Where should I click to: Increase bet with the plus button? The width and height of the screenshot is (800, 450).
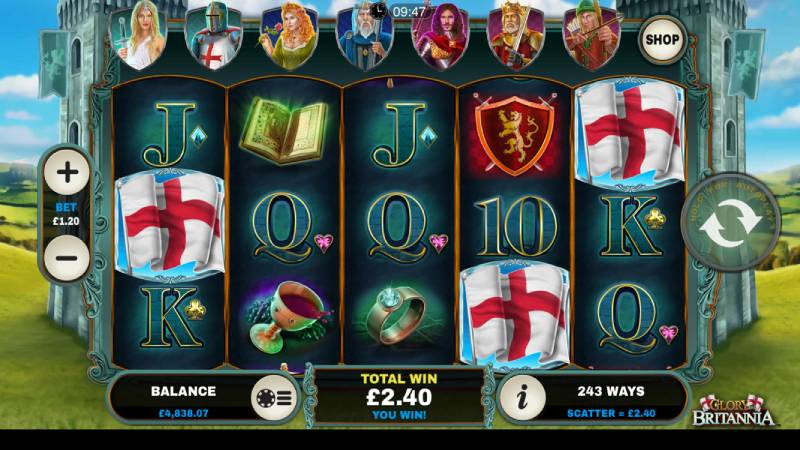point(67,172)
